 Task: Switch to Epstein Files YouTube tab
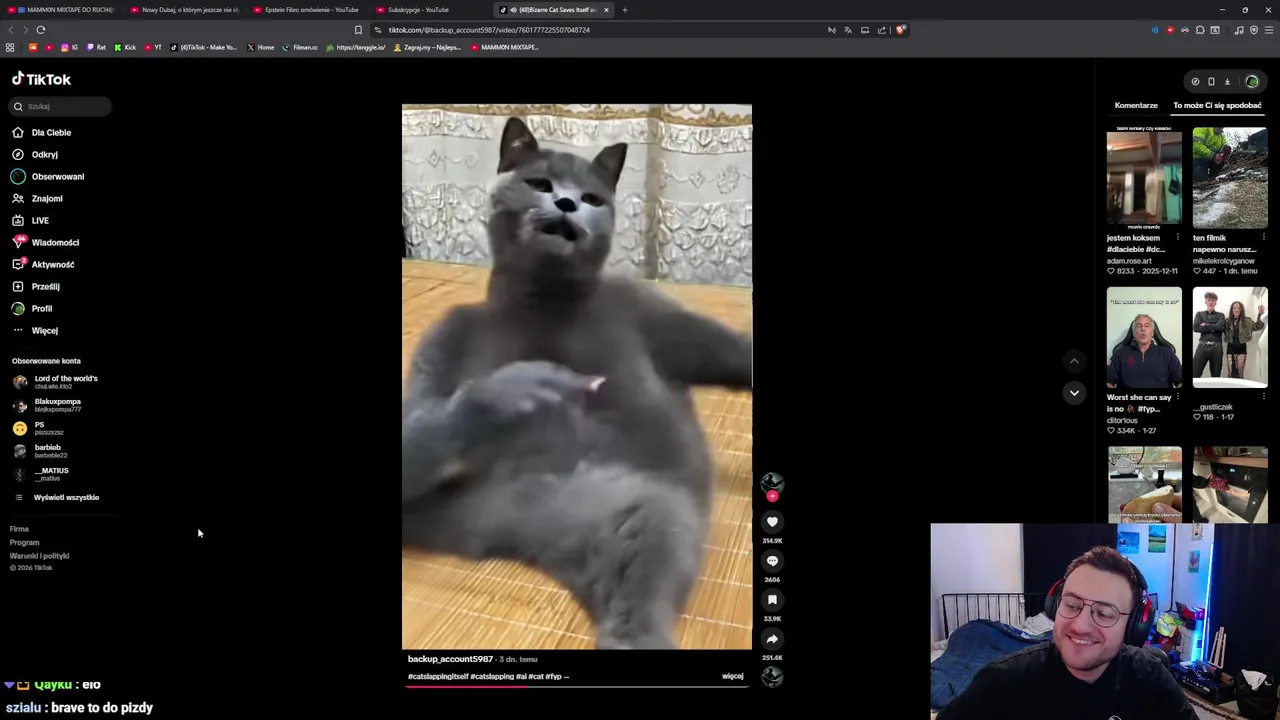pyautogui.click(x=307, y=10)
